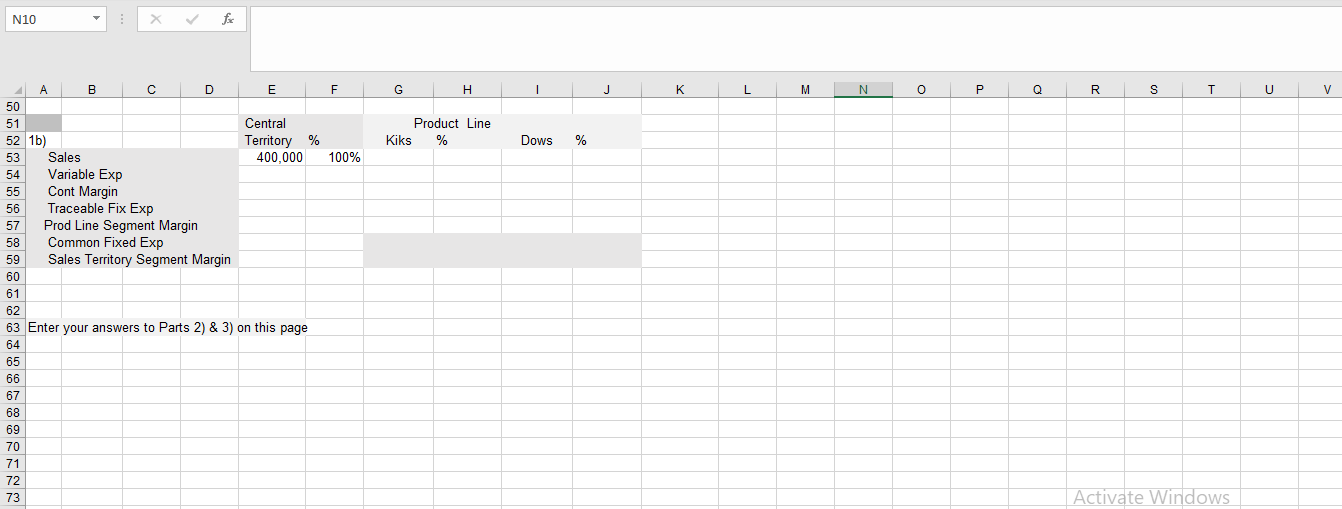Image resolution: width=1342 pixels, height=509 pixels.
Task: Select column K header
Action: (680, 90)
